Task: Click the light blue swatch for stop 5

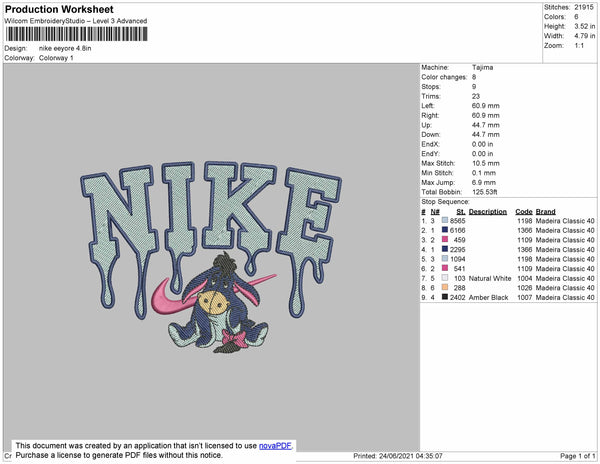Action: pyautogui.click(x=445, y=259)
